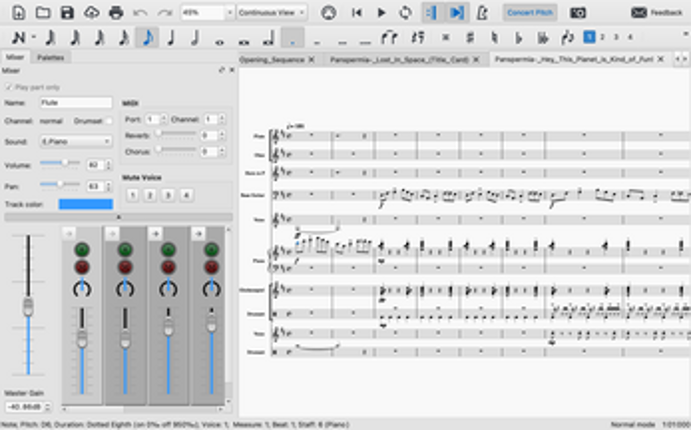
Task: Switch to the Palettes tab
Action: click(x=50, y=57)
